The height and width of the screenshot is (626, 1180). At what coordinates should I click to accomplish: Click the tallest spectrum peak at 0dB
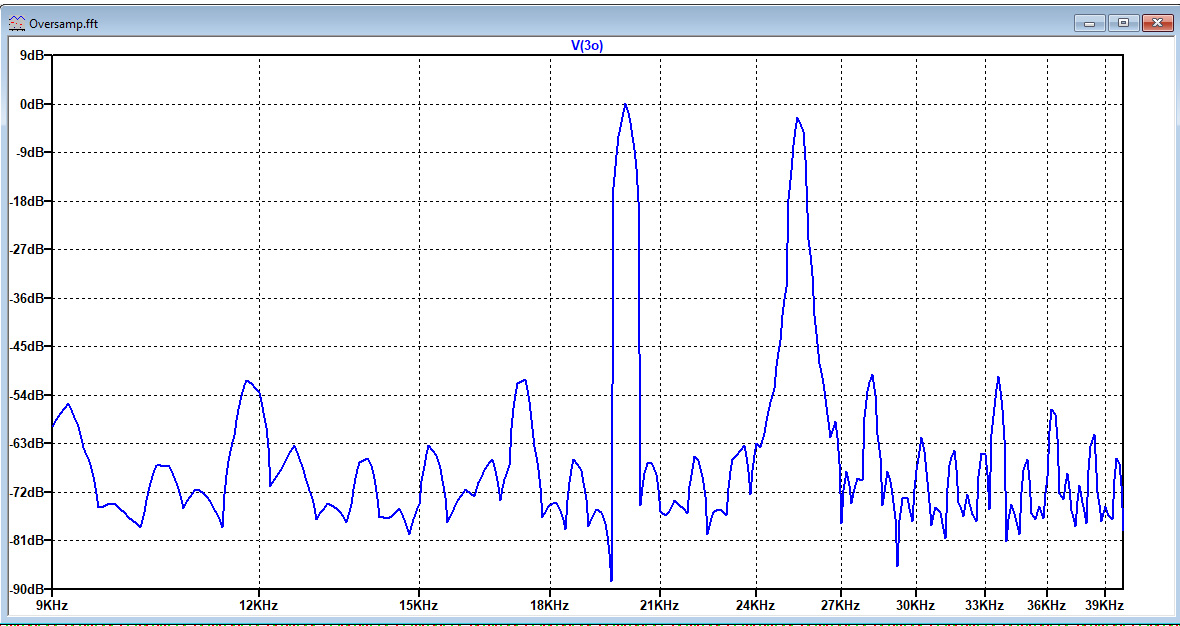click(x=625, y=105)
